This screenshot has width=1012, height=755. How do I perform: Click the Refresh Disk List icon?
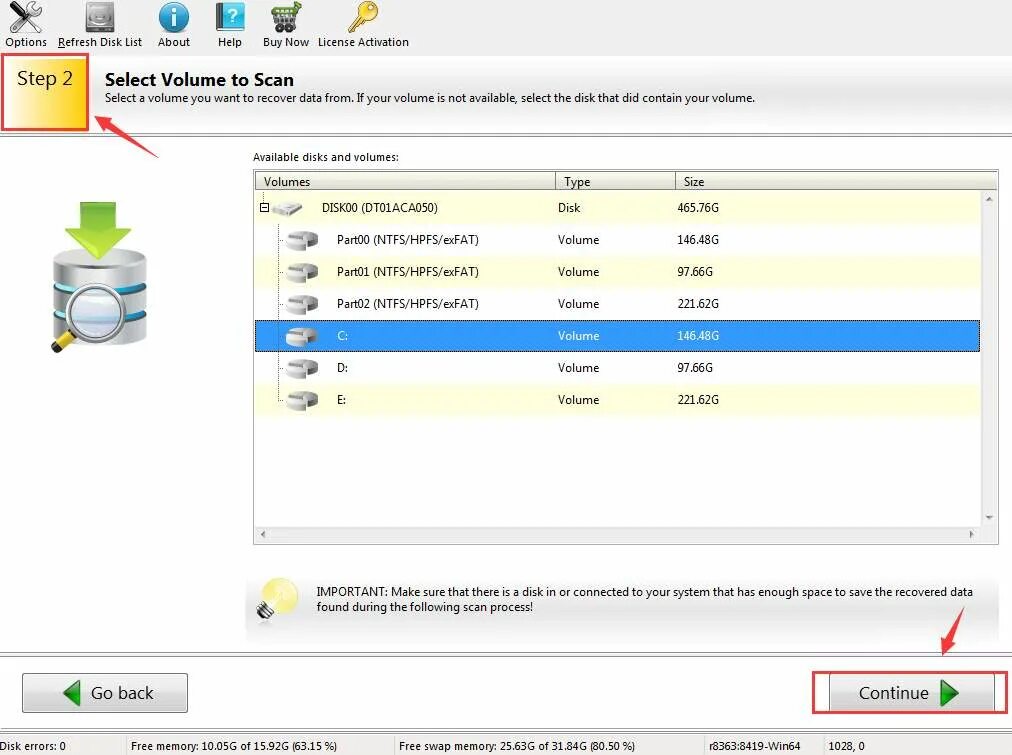tap(100, 17)
